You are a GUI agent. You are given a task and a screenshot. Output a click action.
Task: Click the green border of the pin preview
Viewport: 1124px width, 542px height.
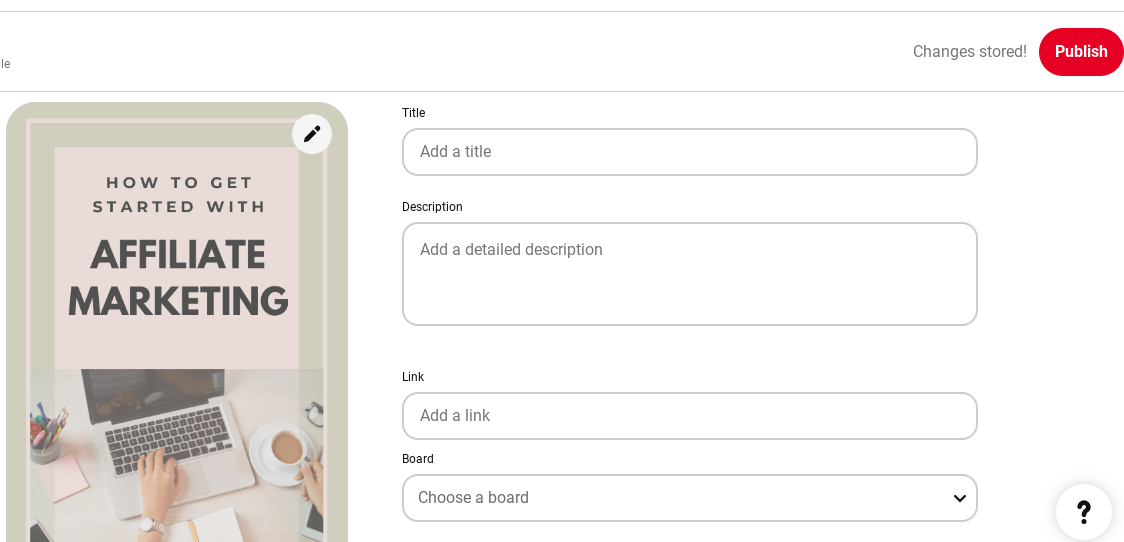click(16, 300)
